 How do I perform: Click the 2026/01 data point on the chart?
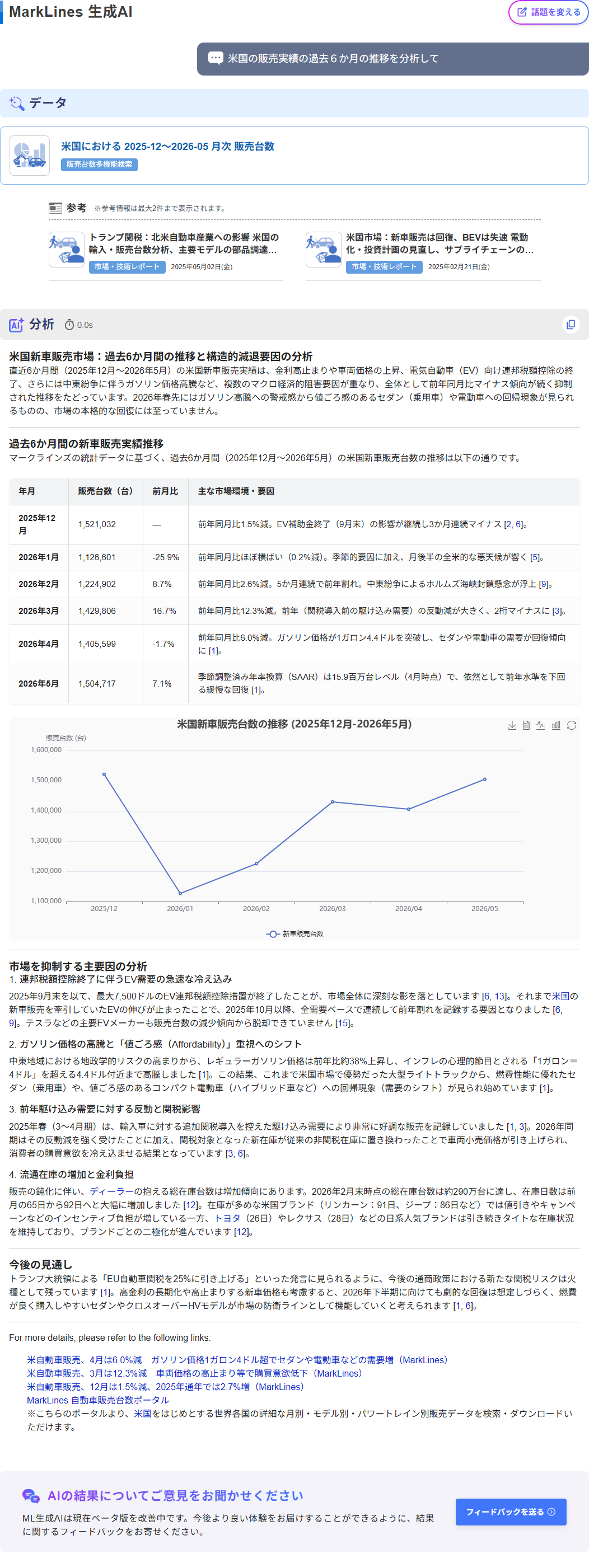click(180, 894)
